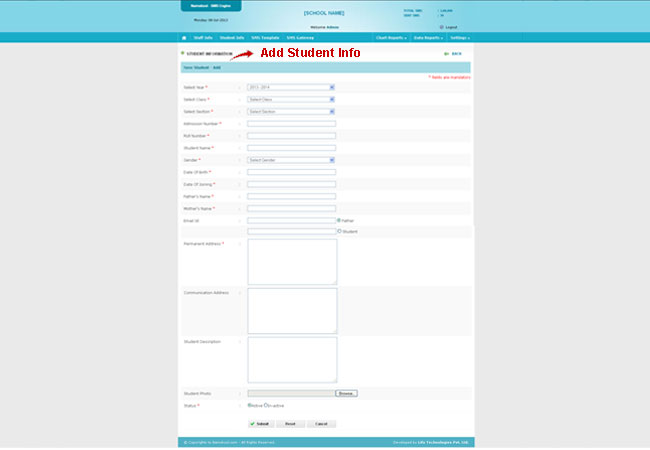Click the Reset button
Image resolution: width=650 pixels, height=450 pixels.
click(x=290, y=424)
